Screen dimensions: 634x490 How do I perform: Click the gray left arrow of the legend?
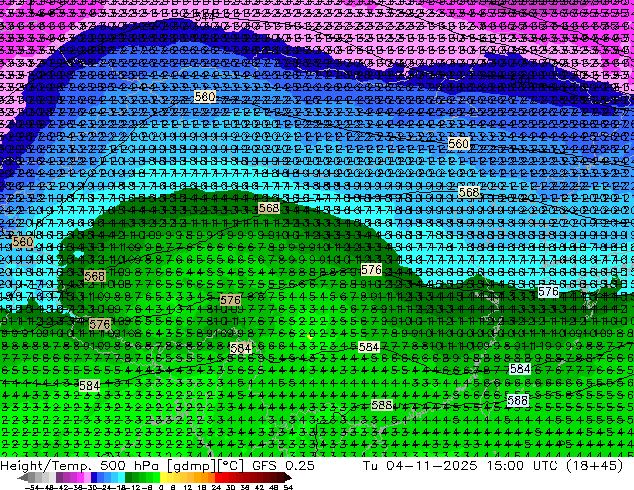[23, 478]
